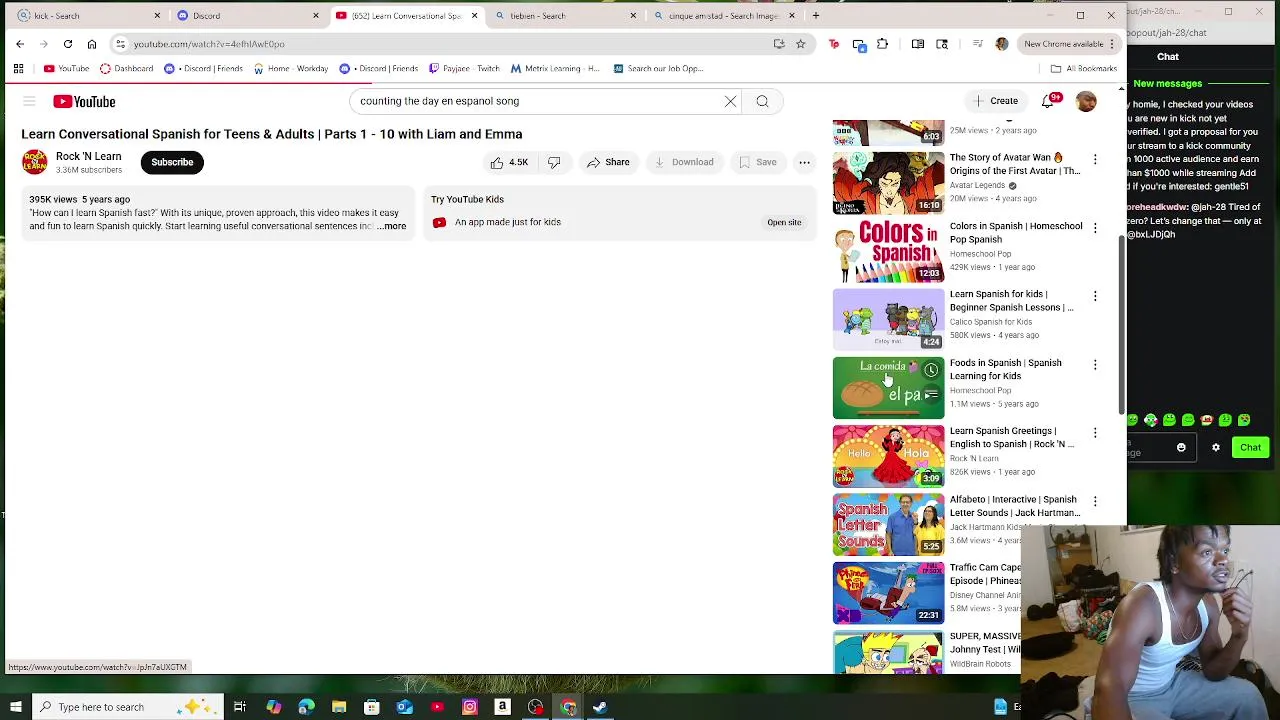This screenshot has height=720, width=1280.
Task: Open Amazon app from the taskbar
Action: click(x=503, y=707)
